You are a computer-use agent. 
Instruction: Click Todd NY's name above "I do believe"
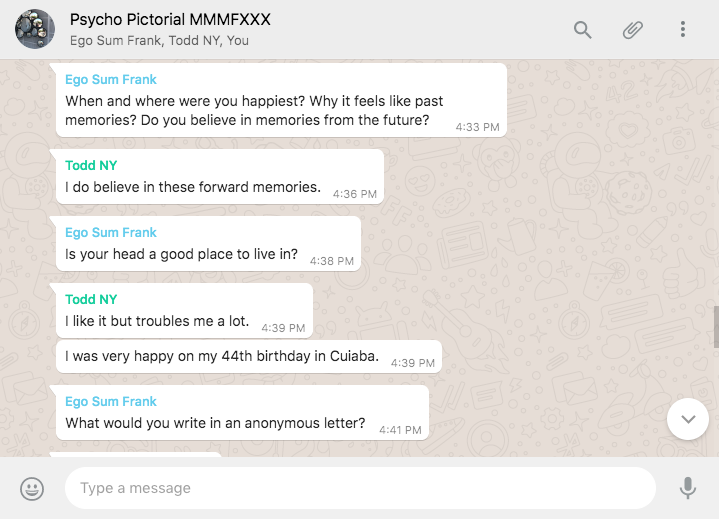coord(91,165)
